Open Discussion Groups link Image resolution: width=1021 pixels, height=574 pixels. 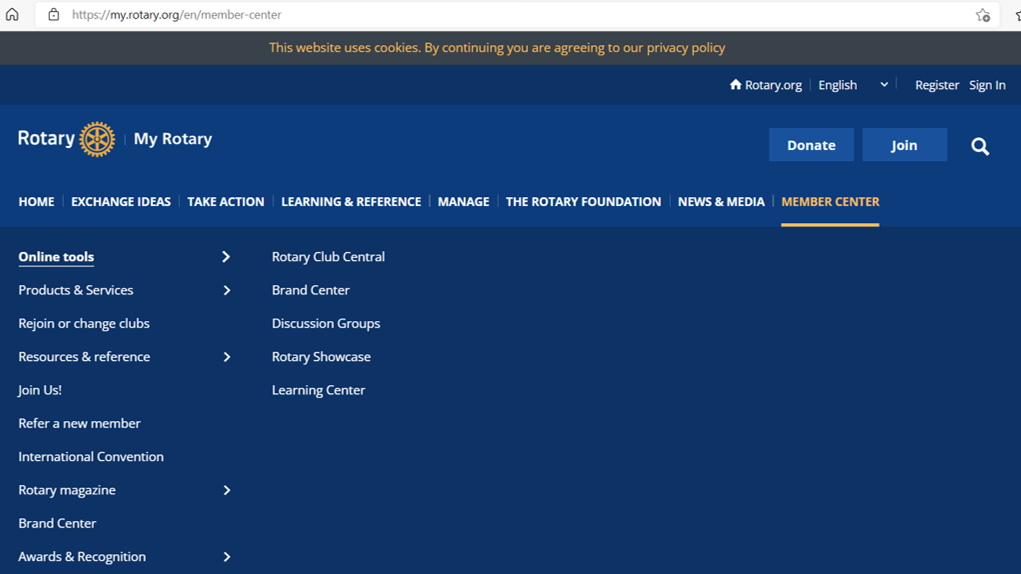click(326, 323)
